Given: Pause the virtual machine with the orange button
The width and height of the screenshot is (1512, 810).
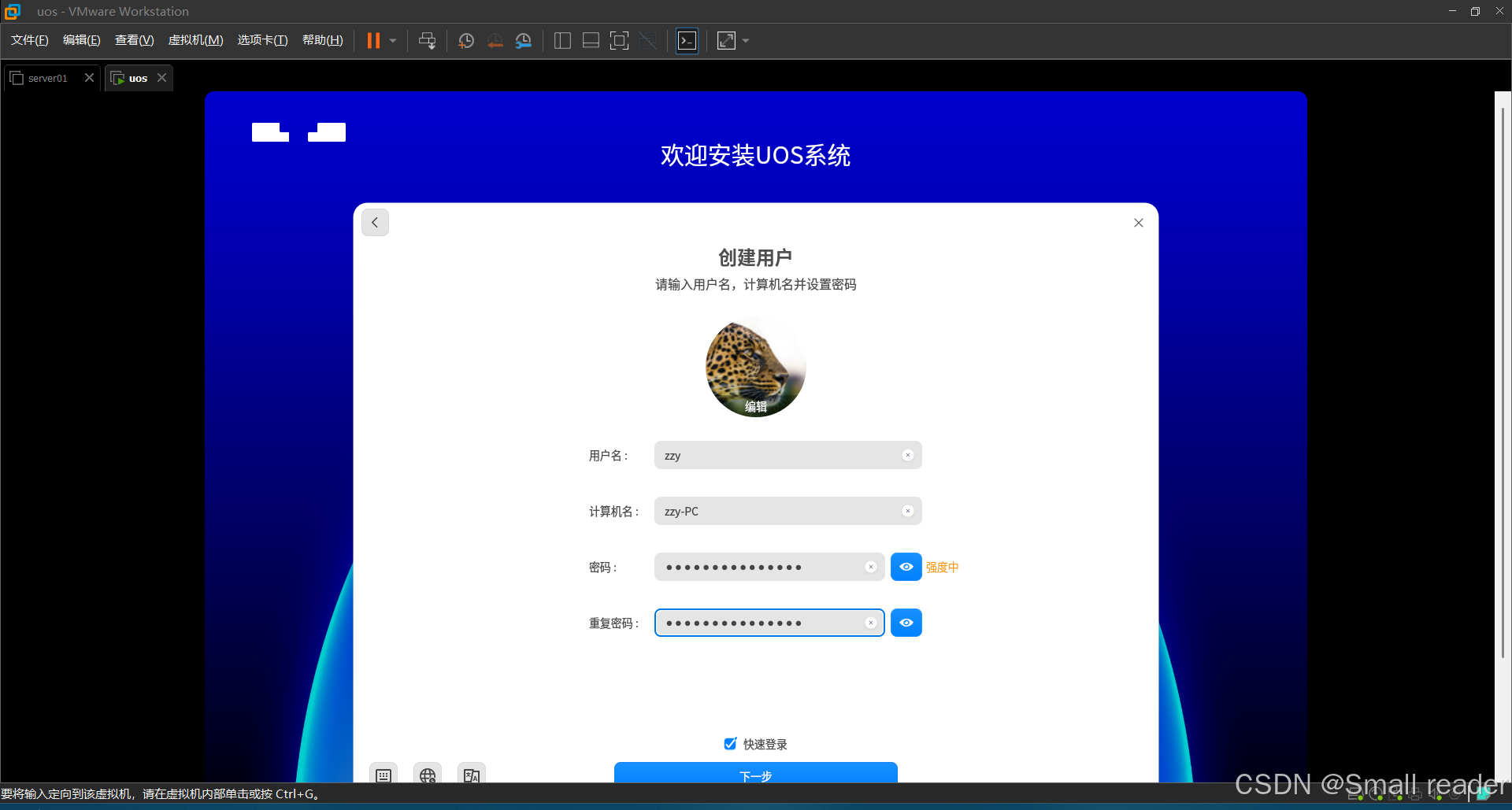Looking at the screenshot, I should point(373,41).
